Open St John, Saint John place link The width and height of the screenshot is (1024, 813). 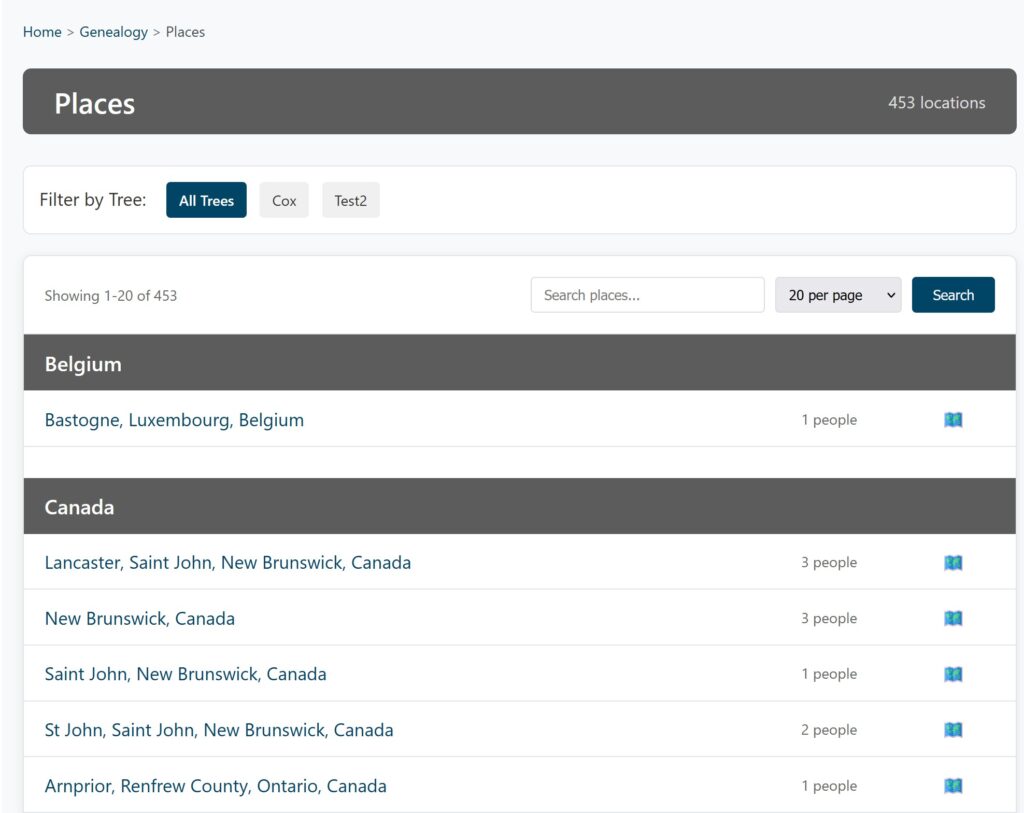tap(218, 730)
